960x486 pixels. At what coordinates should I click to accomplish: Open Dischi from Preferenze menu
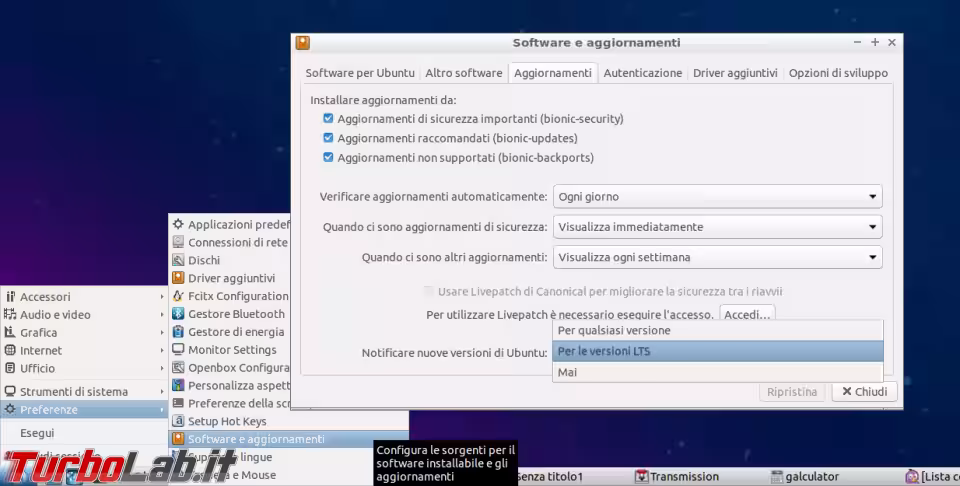point(230,260)
